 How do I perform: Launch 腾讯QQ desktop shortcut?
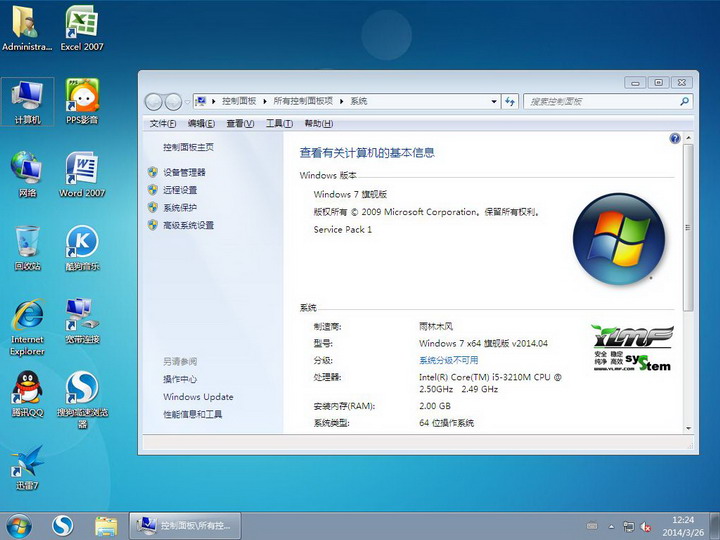click(27, 394)
